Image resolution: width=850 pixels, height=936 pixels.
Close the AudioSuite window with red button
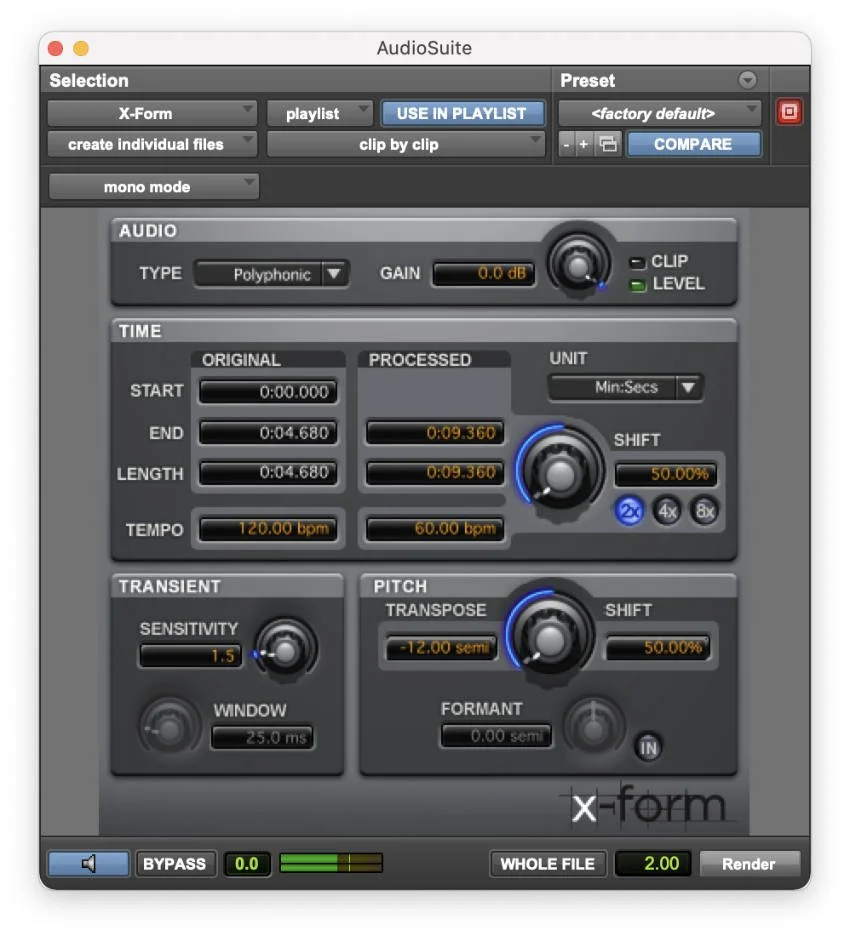coord(56,48)
